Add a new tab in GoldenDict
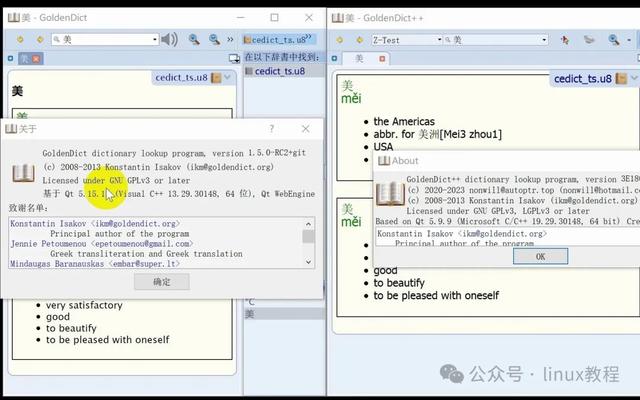The image size is (640, 400). tap(11, 59)
